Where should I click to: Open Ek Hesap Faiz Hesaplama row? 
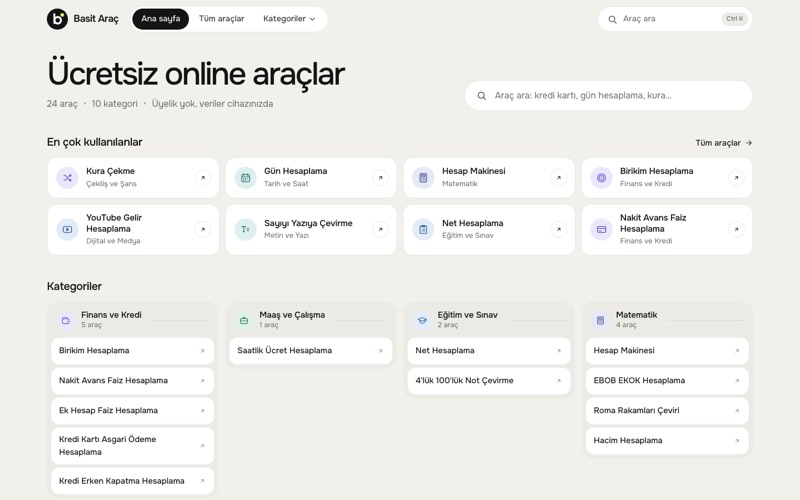pos(133,411)
